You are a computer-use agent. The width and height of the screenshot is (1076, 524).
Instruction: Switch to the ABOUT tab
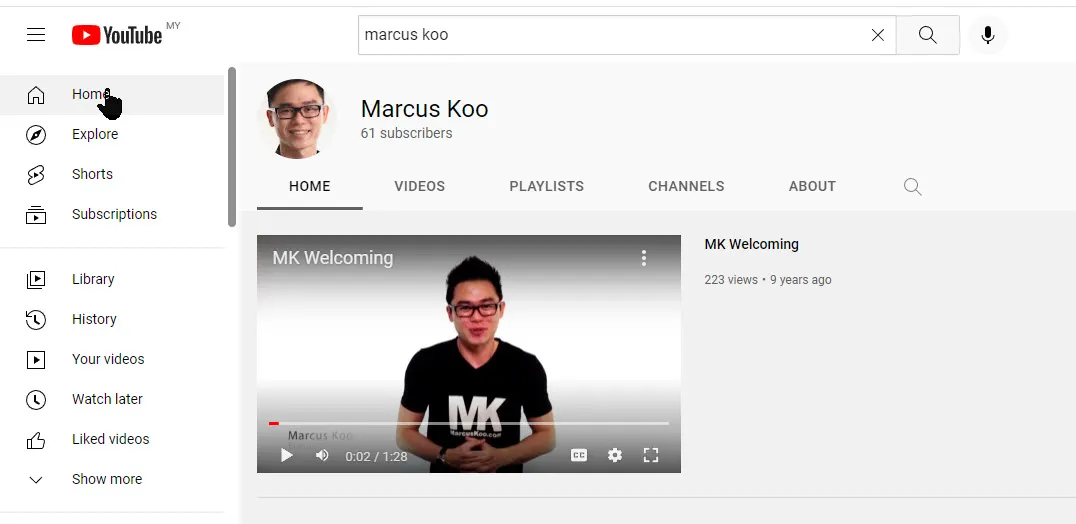pos(812,187)
